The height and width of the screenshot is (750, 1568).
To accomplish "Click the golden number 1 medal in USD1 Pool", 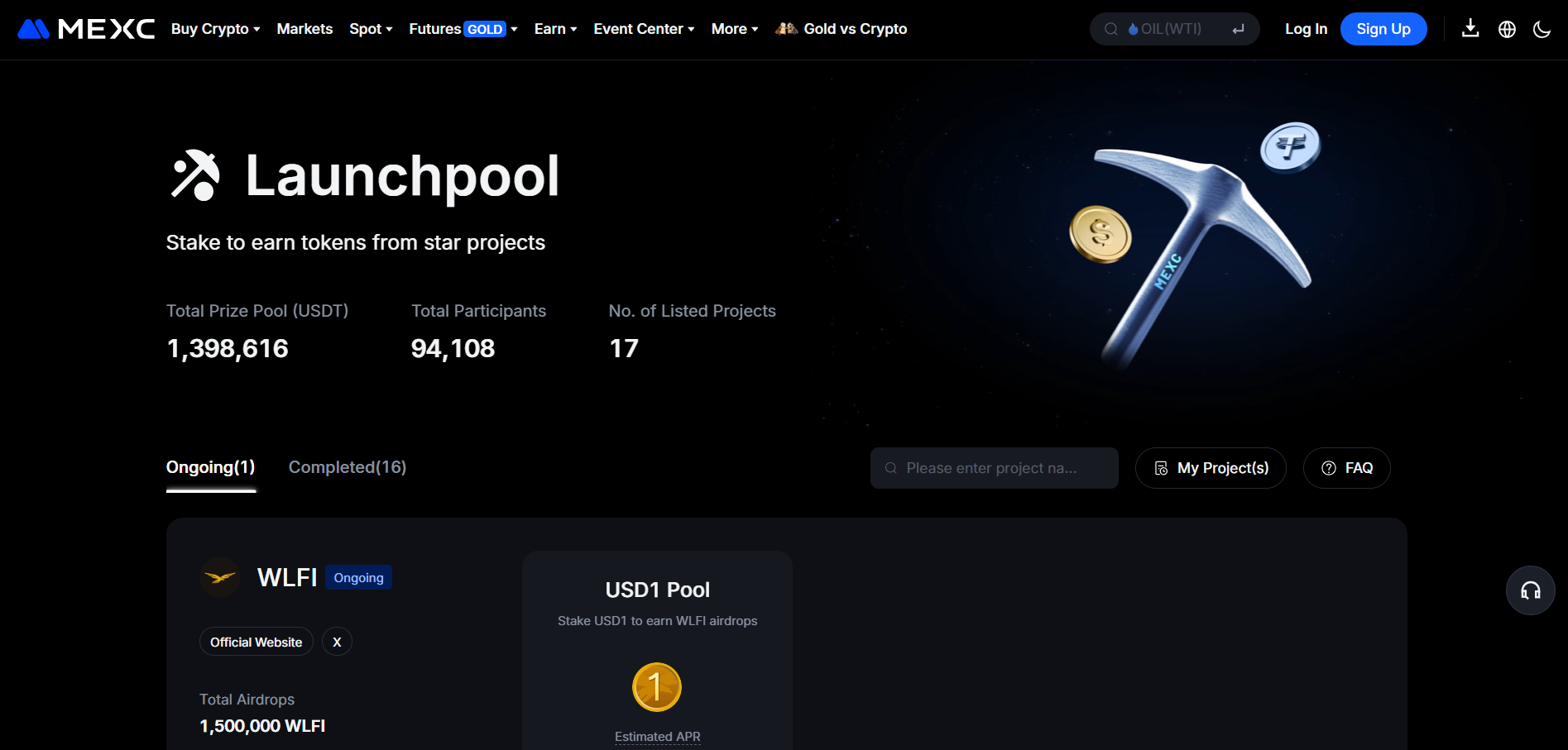I will (x=656, y=686).
